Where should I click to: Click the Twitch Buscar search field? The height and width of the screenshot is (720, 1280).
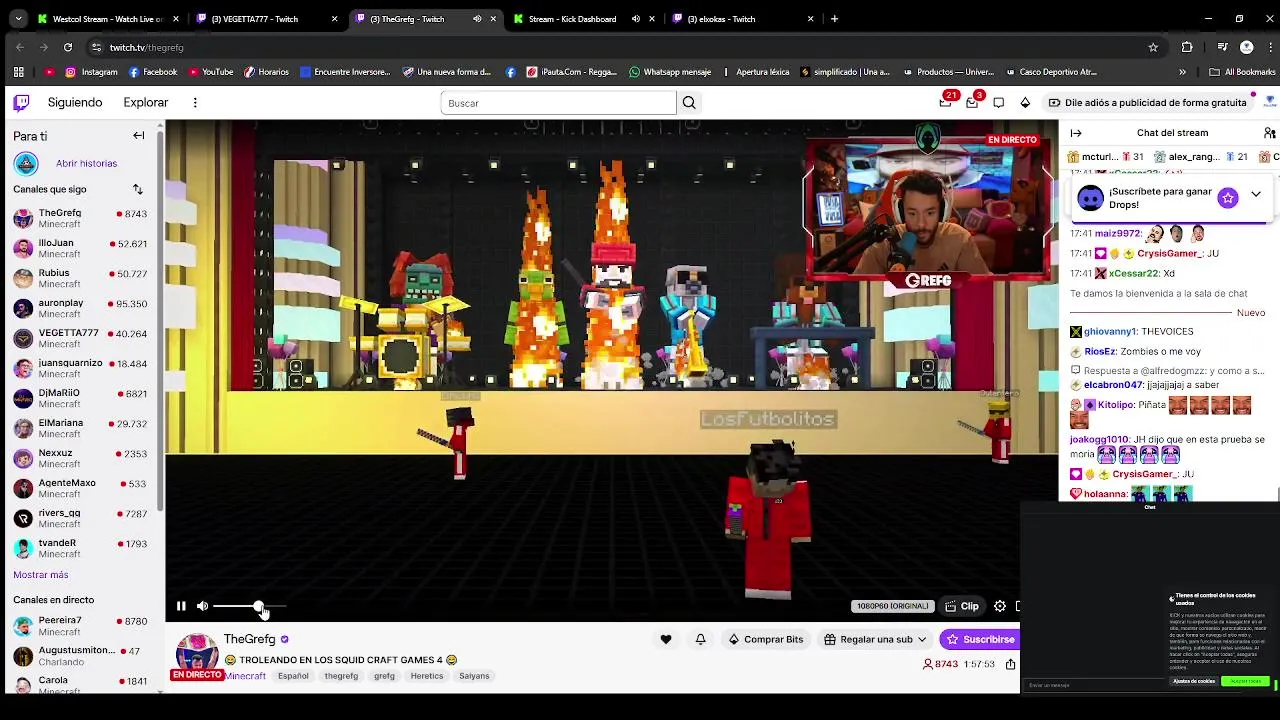(558, 102)
